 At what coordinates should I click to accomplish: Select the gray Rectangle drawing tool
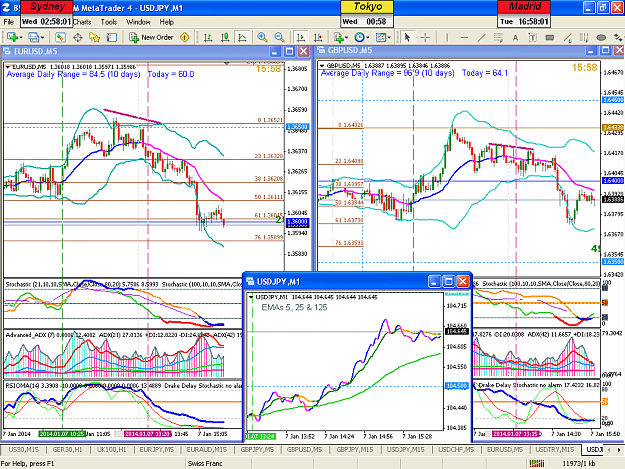550,37
